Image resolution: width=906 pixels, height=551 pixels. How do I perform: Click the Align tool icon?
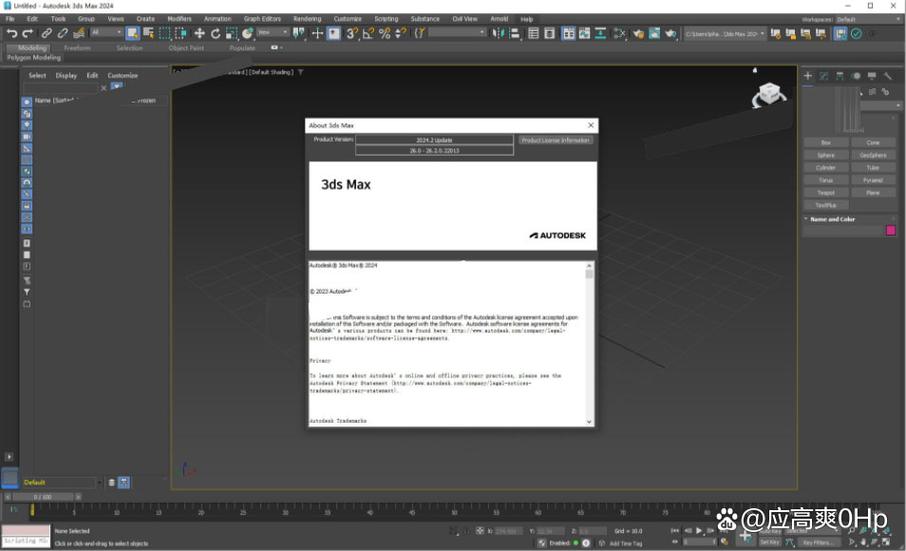(514, 33)
